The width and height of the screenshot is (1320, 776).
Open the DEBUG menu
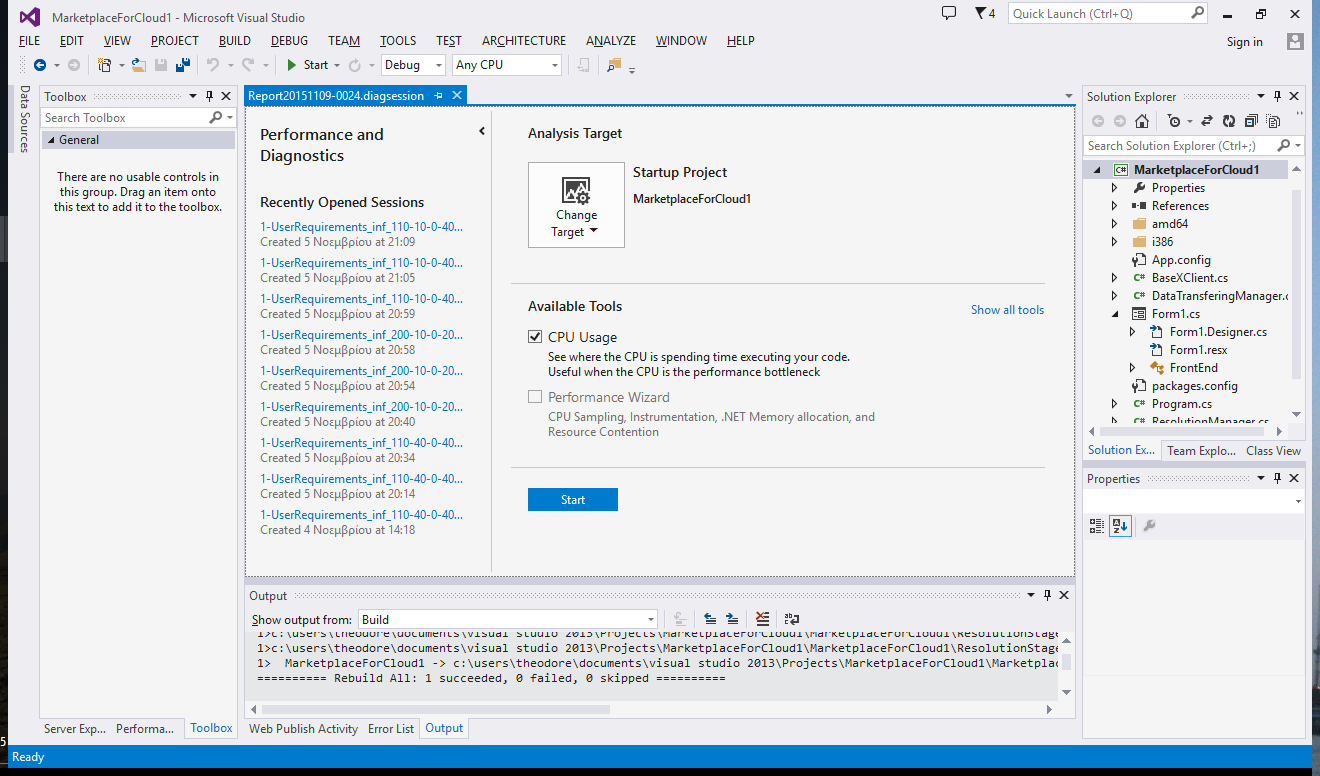tap(289, 41)
